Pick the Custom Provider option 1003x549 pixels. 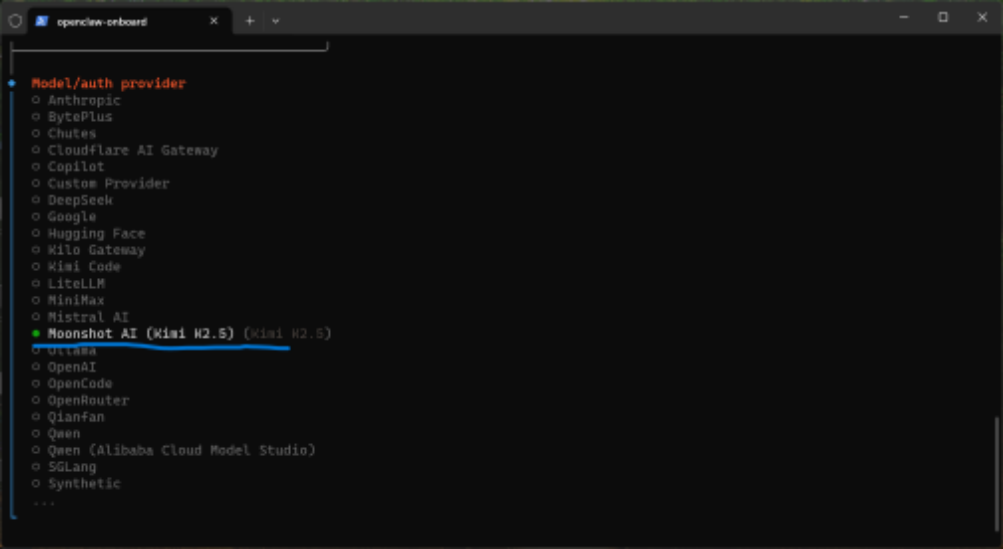coord(108,183)
